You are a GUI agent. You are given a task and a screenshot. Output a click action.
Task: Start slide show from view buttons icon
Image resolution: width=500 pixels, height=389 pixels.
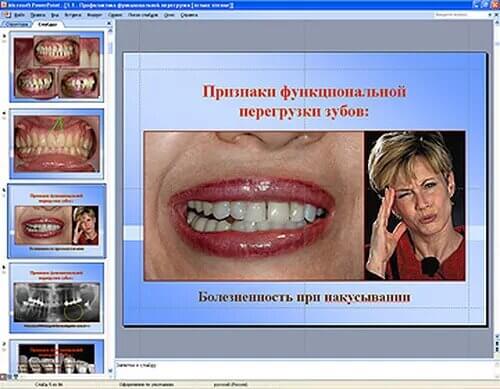pos(15,377)
